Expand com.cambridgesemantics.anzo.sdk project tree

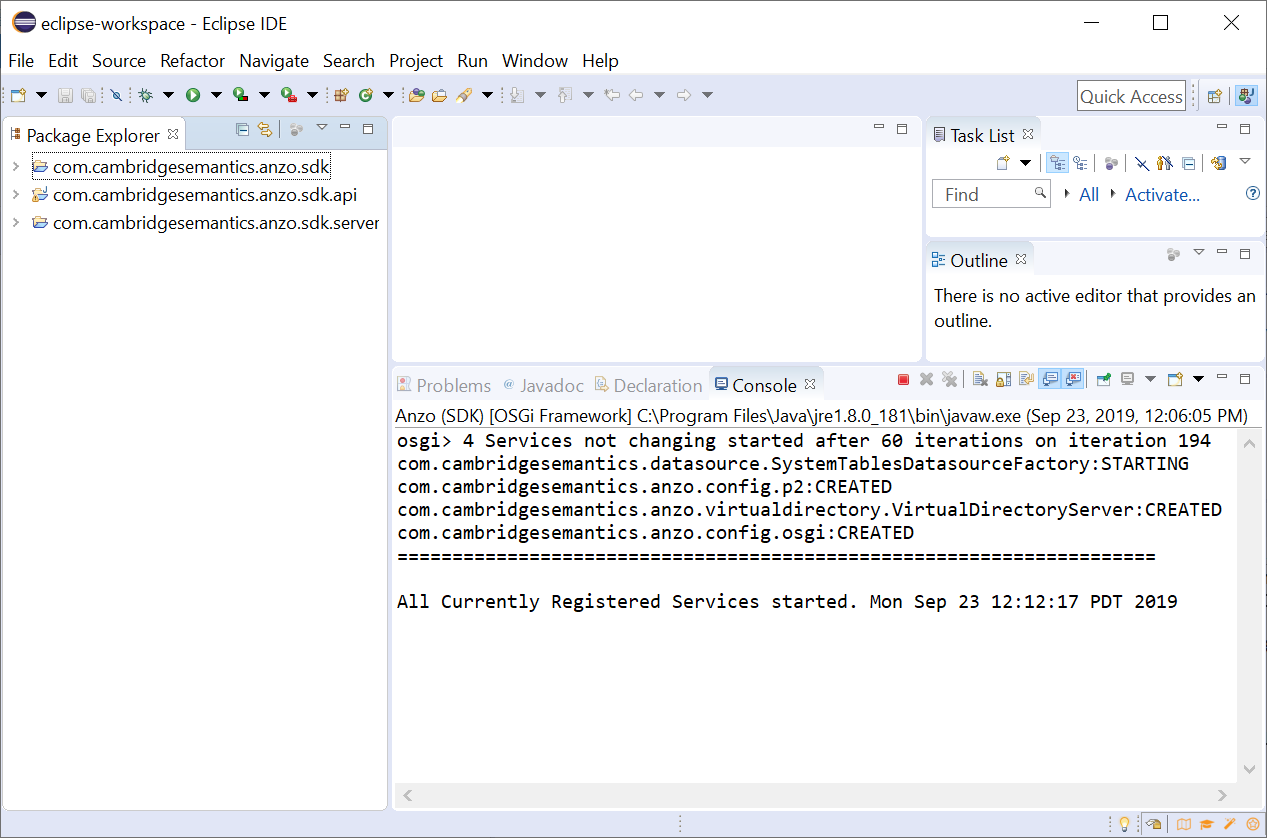coord(15,167)
